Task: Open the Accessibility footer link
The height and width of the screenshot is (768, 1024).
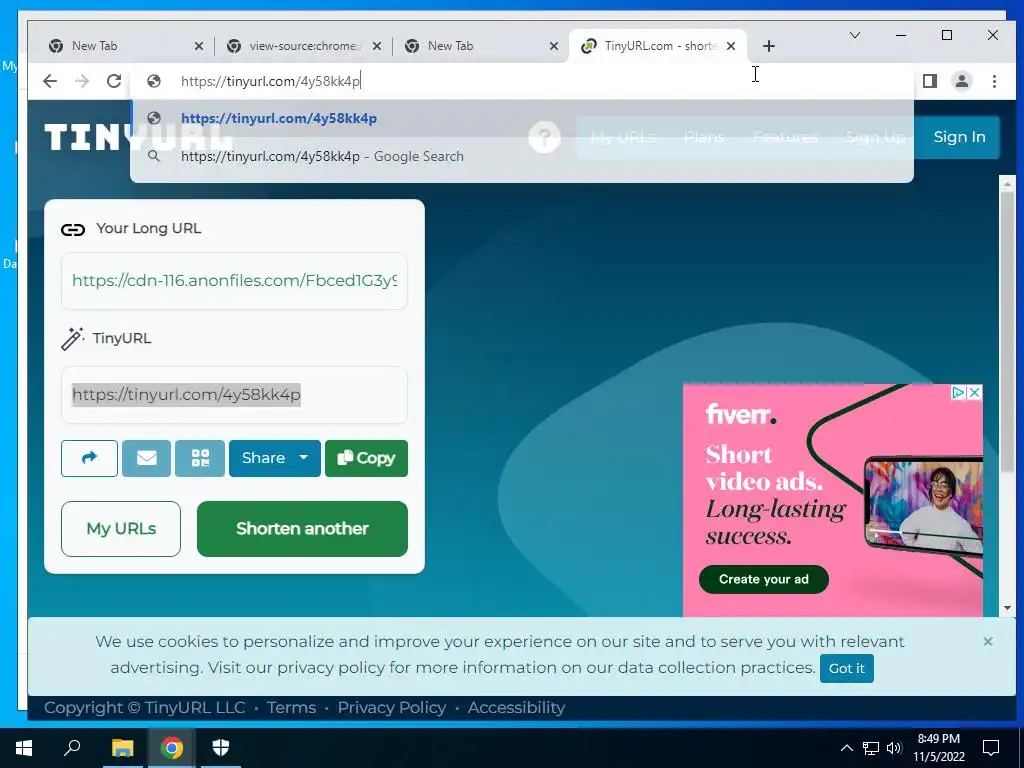Action: click(516, 708)
